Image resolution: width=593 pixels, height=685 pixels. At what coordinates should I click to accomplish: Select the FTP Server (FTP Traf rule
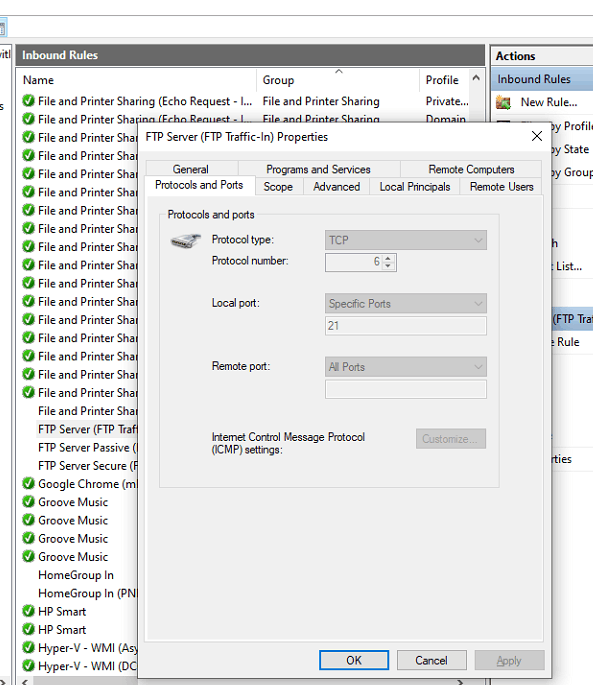tap(87, 429)
